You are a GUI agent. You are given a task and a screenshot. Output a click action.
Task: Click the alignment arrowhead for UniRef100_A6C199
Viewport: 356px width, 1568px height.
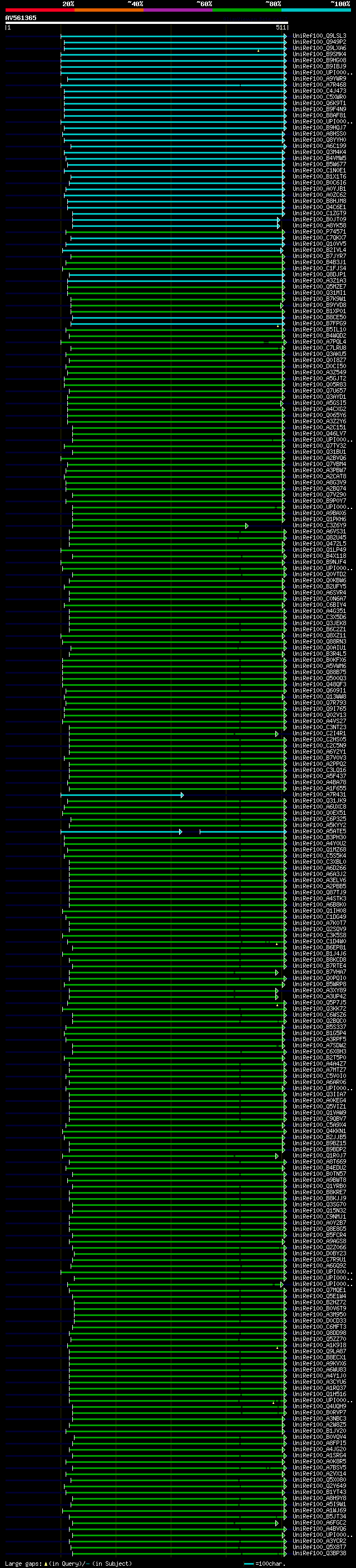coord(285,146)
